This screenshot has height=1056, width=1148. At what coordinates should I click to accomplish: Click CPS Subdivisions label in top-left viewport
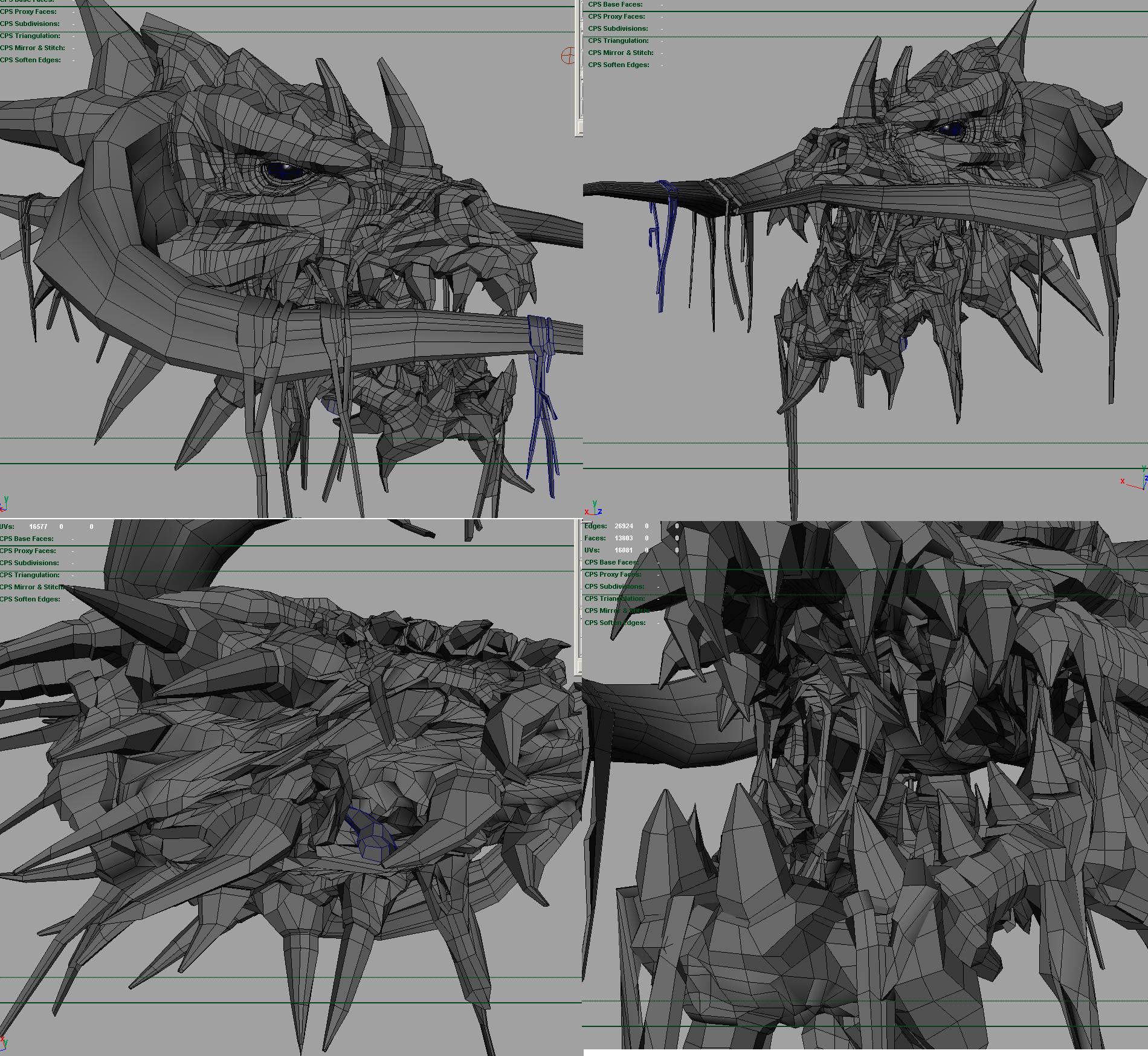point(30,24)
